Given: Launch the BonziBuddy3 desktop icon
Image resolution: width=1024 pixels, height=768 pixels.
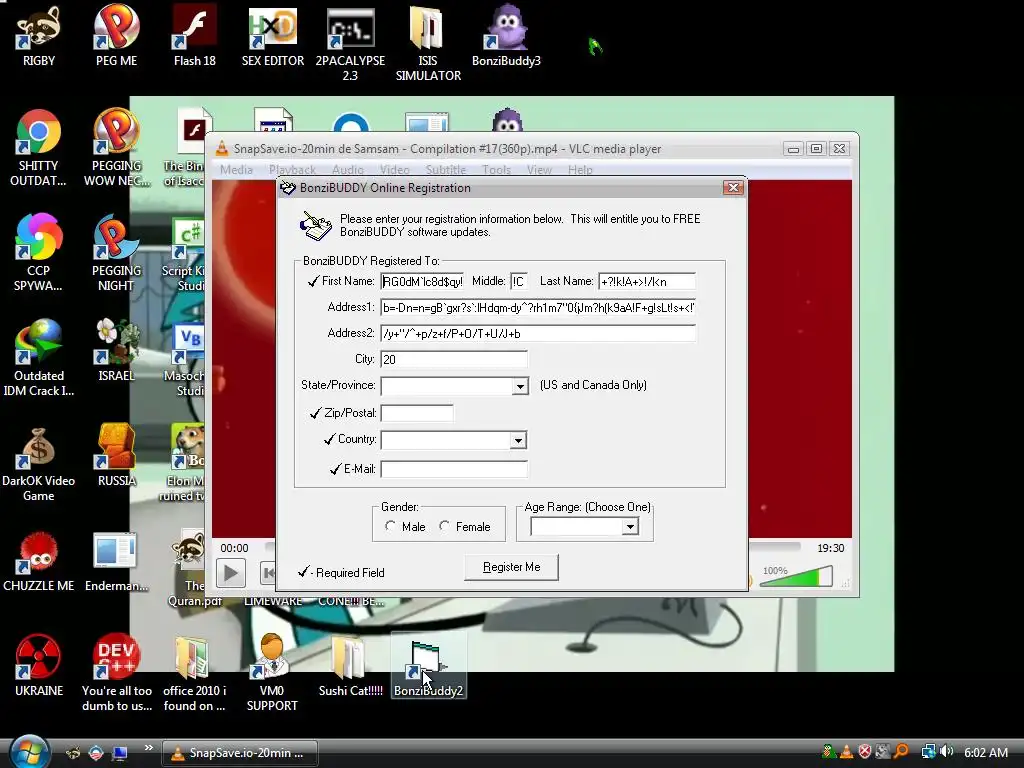Looking at the screenshot, I should [506, 37].
